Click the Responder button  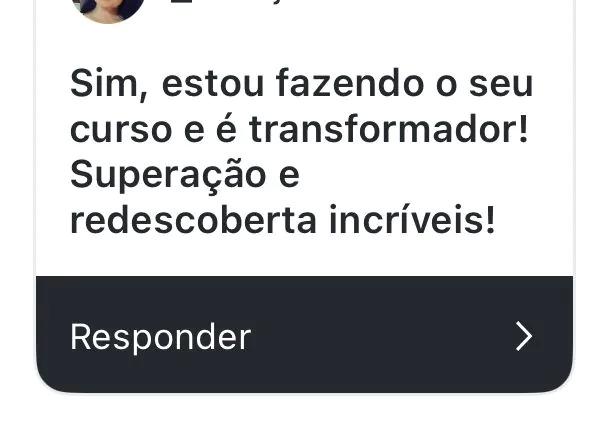[x=160, y=337]
